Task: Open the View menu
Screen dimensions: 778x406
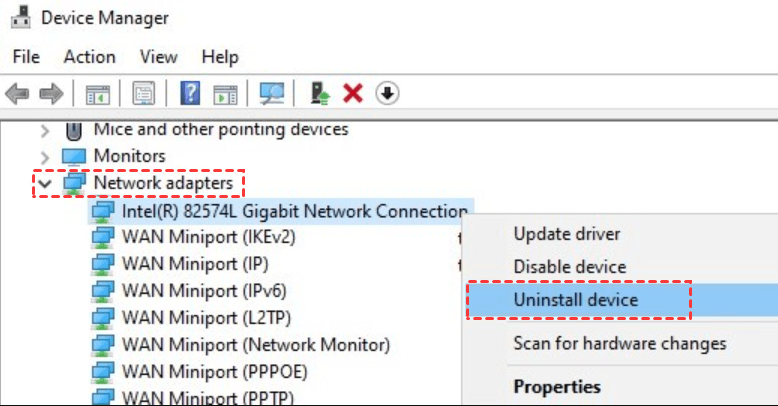Action: coord(158,57)
